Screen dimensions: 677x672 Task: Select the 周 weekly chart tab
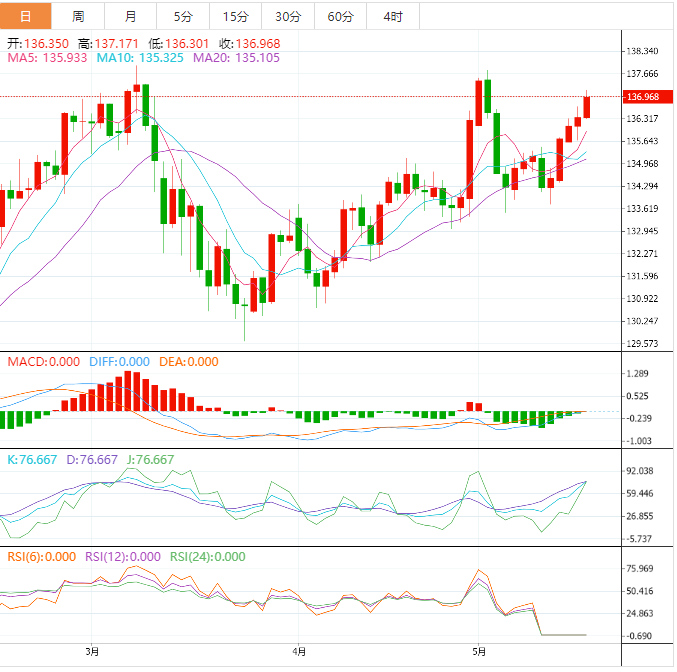[x=78, y=16]
